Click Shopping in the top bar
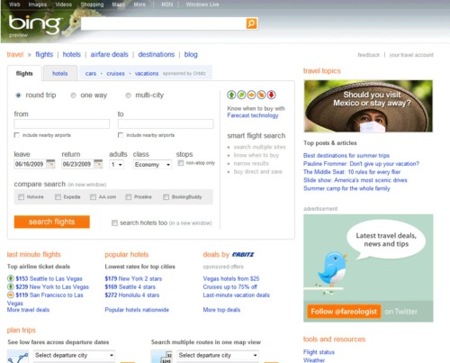Screen dimensions: 450x363 [x=92, y=4]
